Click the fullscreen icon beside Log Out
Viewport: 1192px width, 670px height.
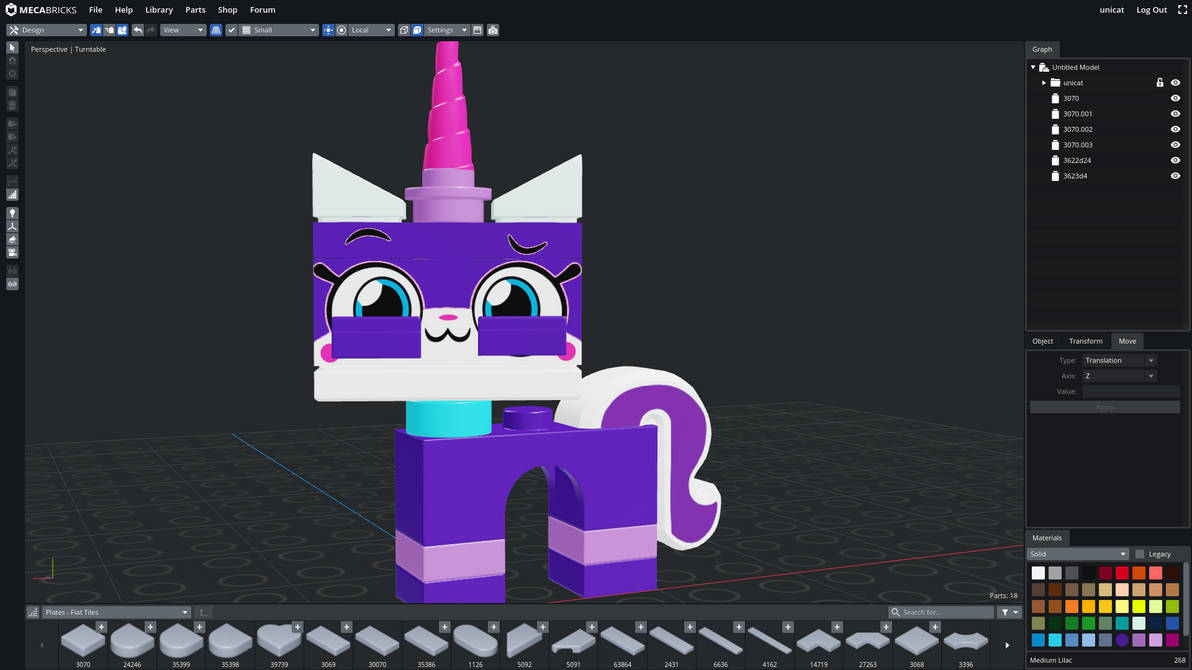pos(1182,10)
